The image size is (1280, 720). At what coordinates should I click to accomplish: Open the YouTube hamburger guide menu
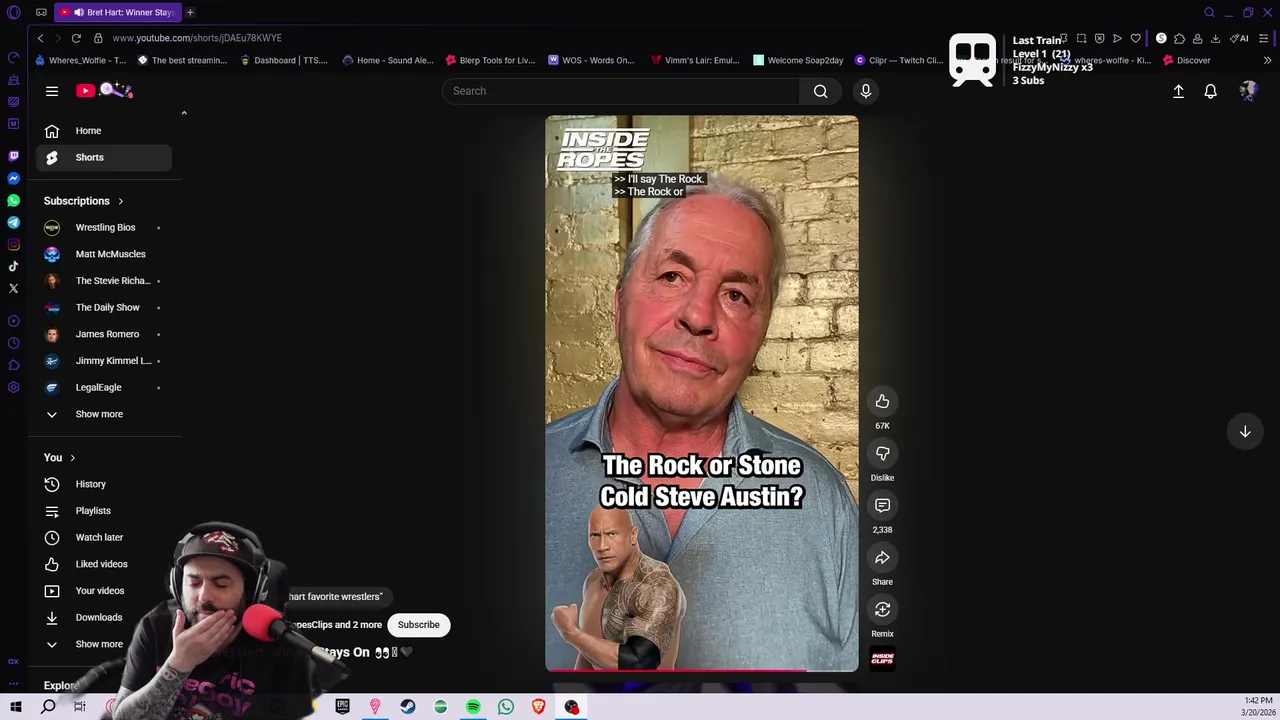(x=52, y=91)
